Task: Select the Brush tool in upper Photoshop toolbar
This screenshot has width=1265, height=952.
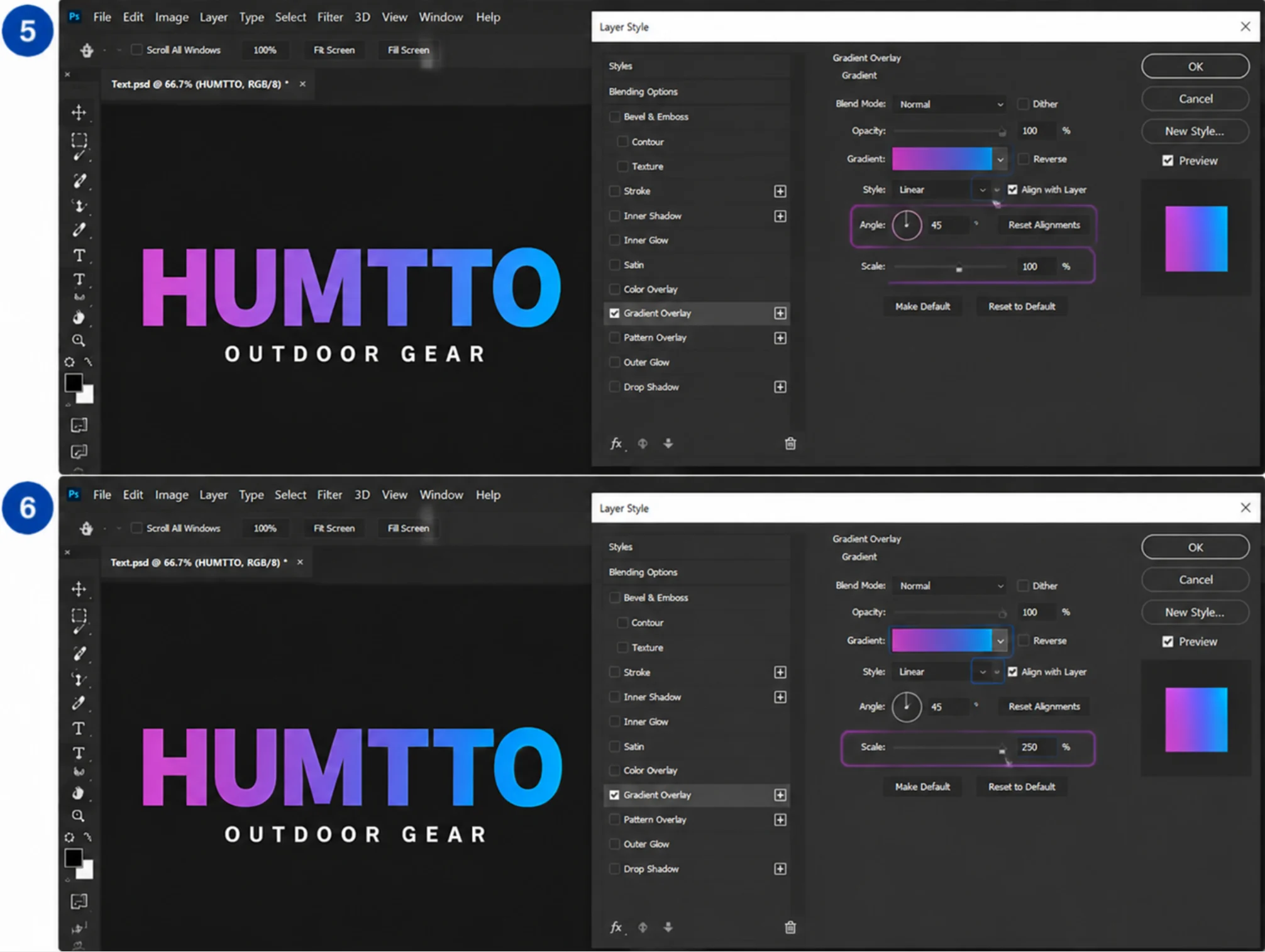Action: (79, 181)
